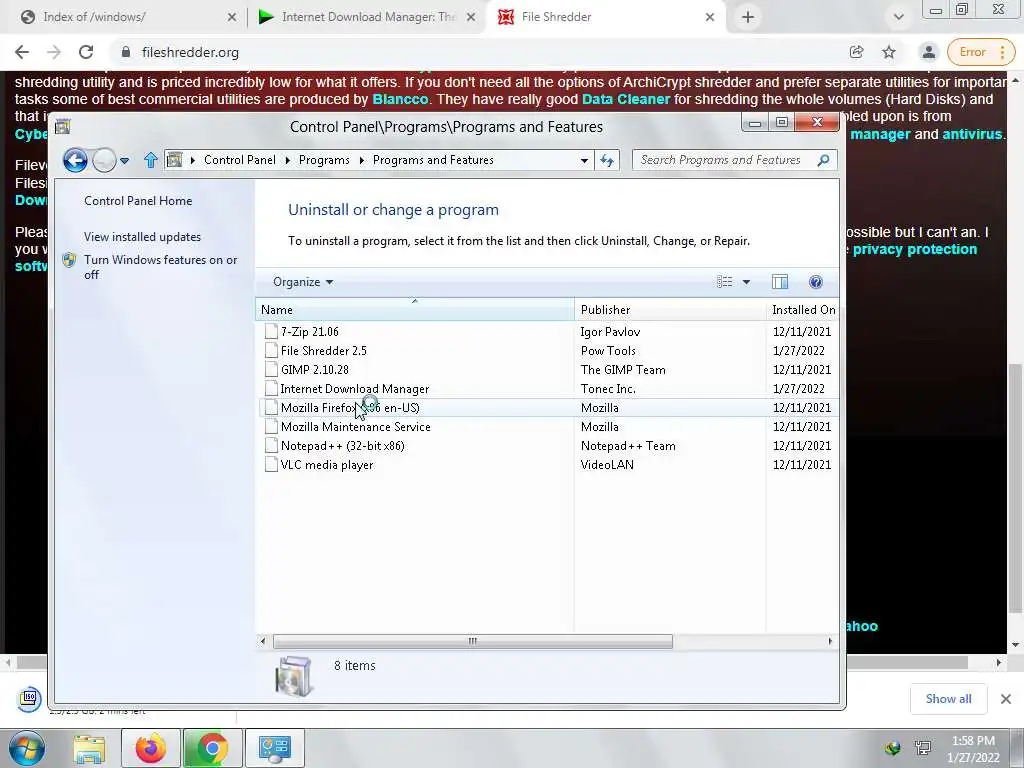Open the Data Cleaner link on the page
The image size is (1024, 768).
pyautogui.click(x=626, y=99)
